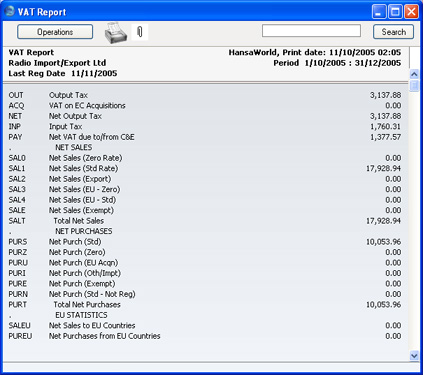Click Net Sales (Zero Rate) row

(205, 158)
